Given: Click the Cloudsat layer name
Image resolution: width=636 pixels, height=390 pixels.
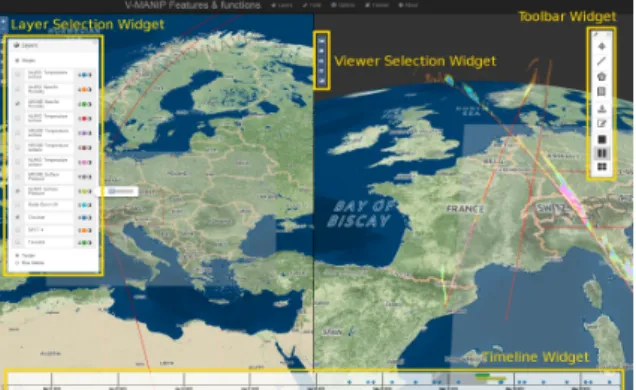Looking at the screenshot, I should tap(37, 217).
